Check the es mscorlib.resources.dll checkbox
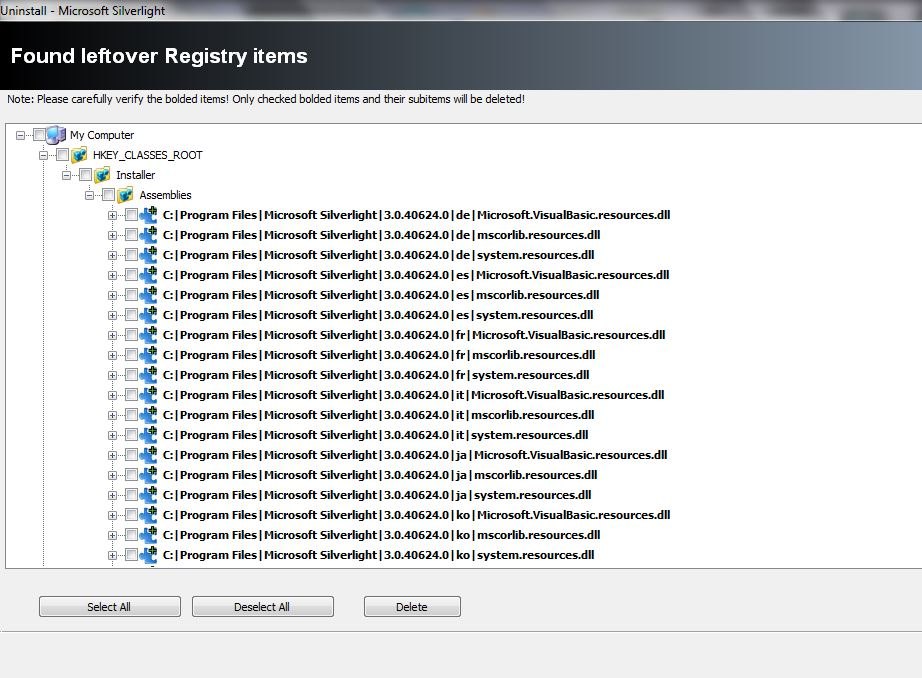 point(132,295)
